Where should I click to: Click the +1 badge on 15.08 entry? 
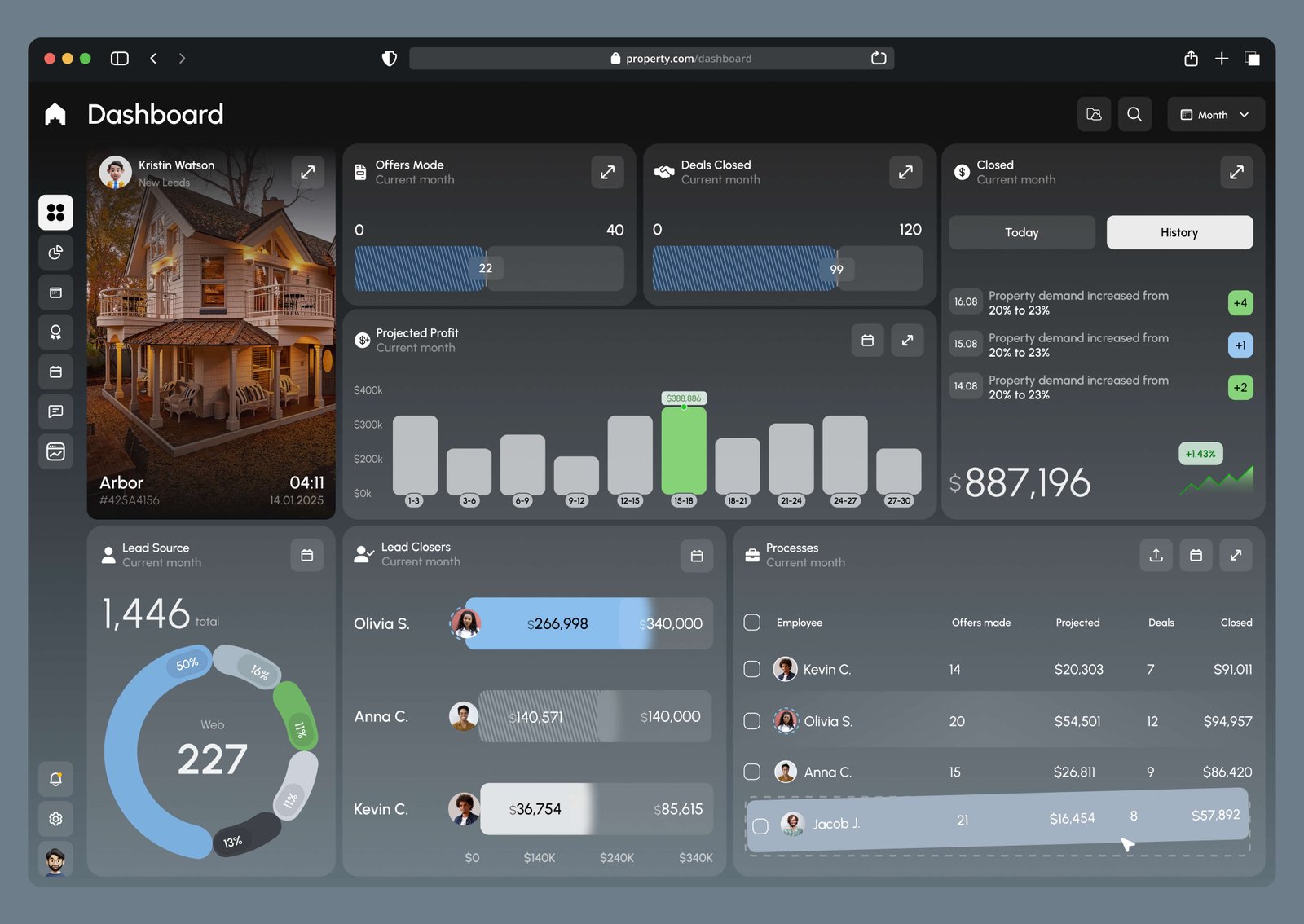(x=1240, y=345)
